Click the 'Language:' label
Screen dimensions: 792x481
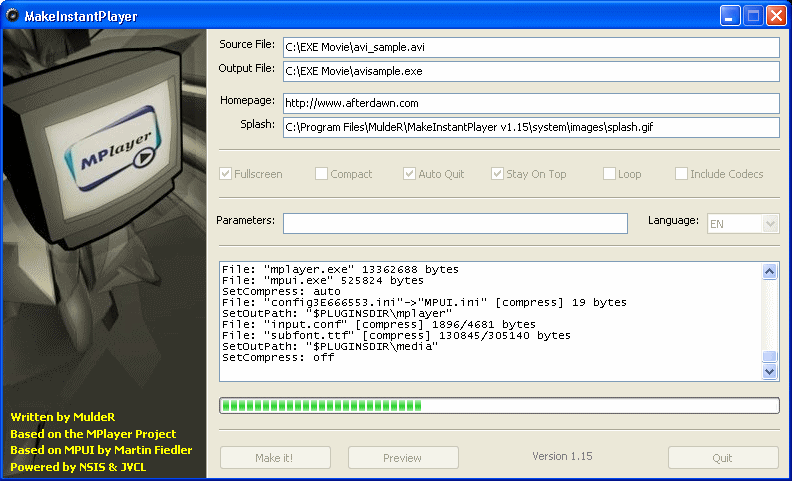point(673,220)
